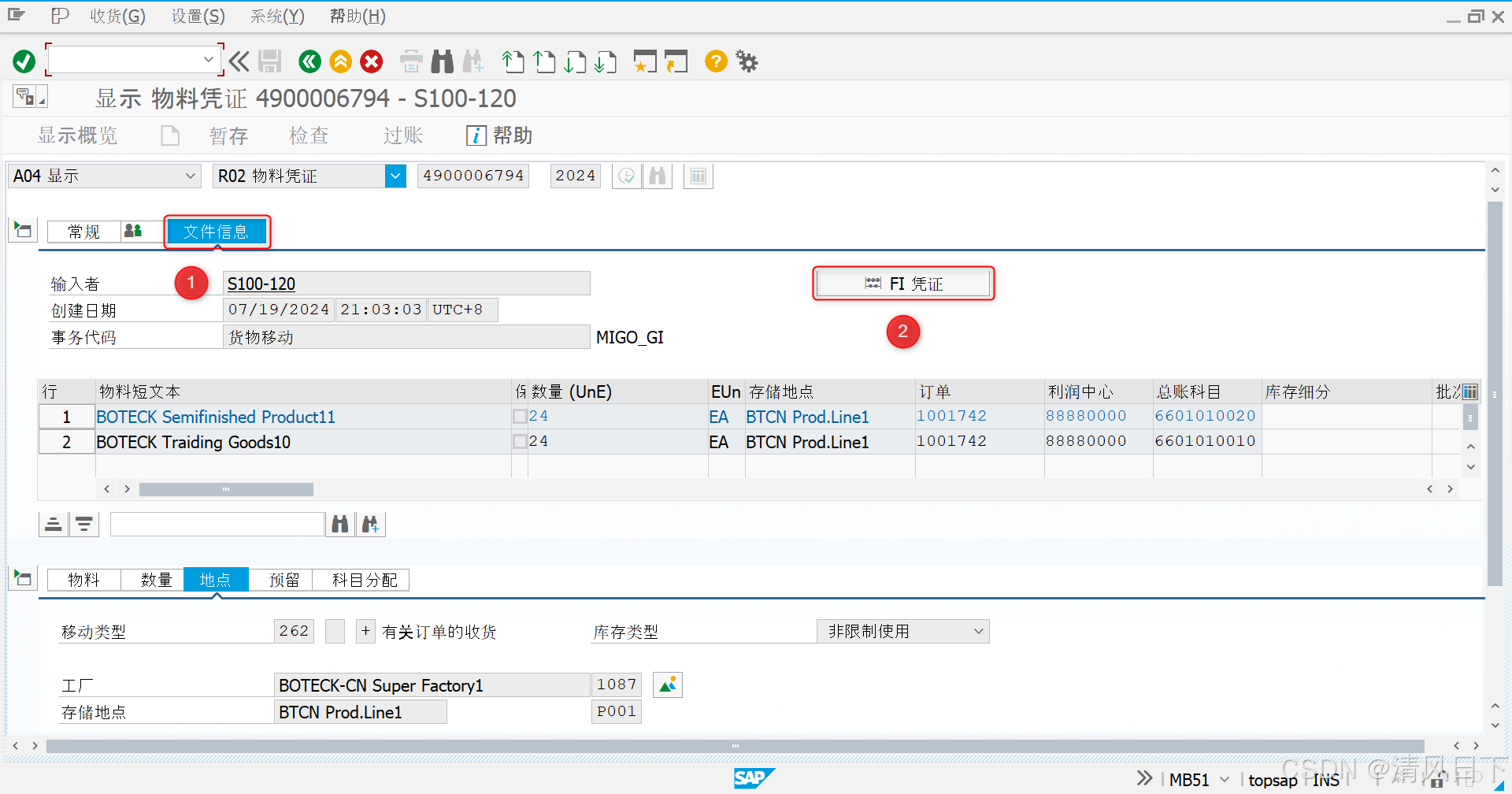Screen dimensions: 1512x794
Task: Toggle checkbox in row 2 BOTECK Traiding Goods10
Action: [520, 441]
